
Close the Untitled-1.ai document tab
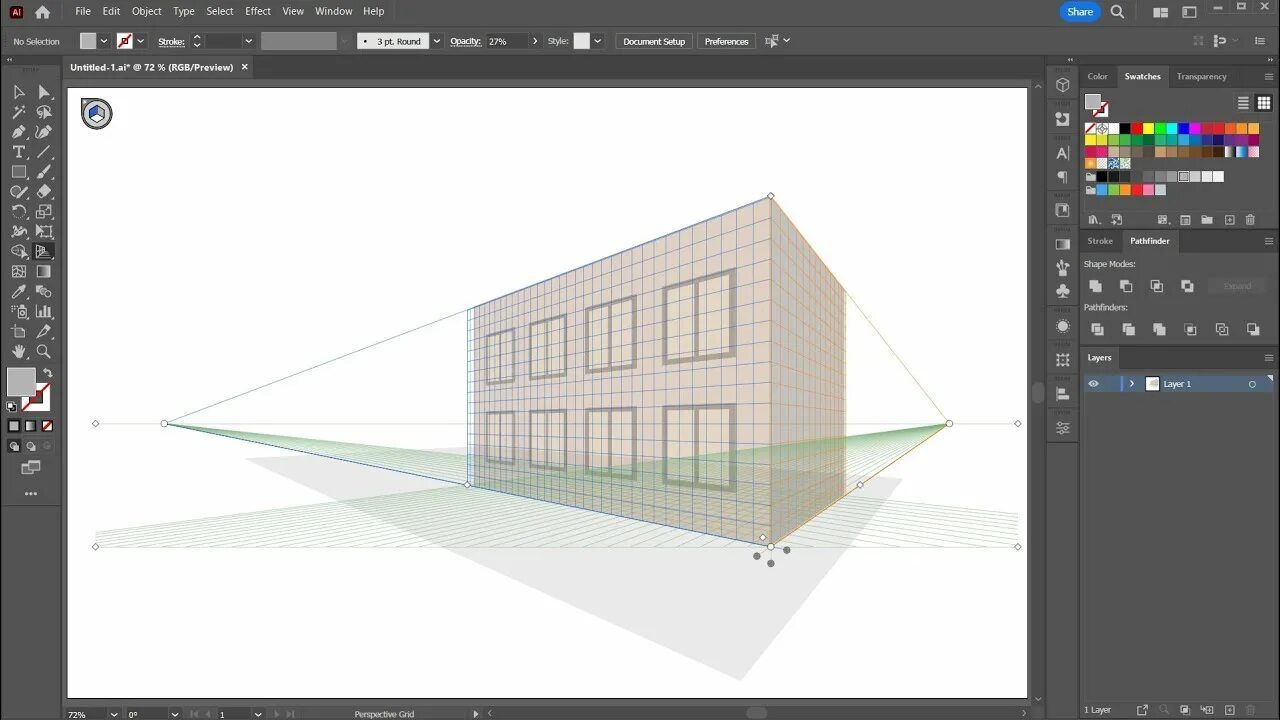click(245, 67)
